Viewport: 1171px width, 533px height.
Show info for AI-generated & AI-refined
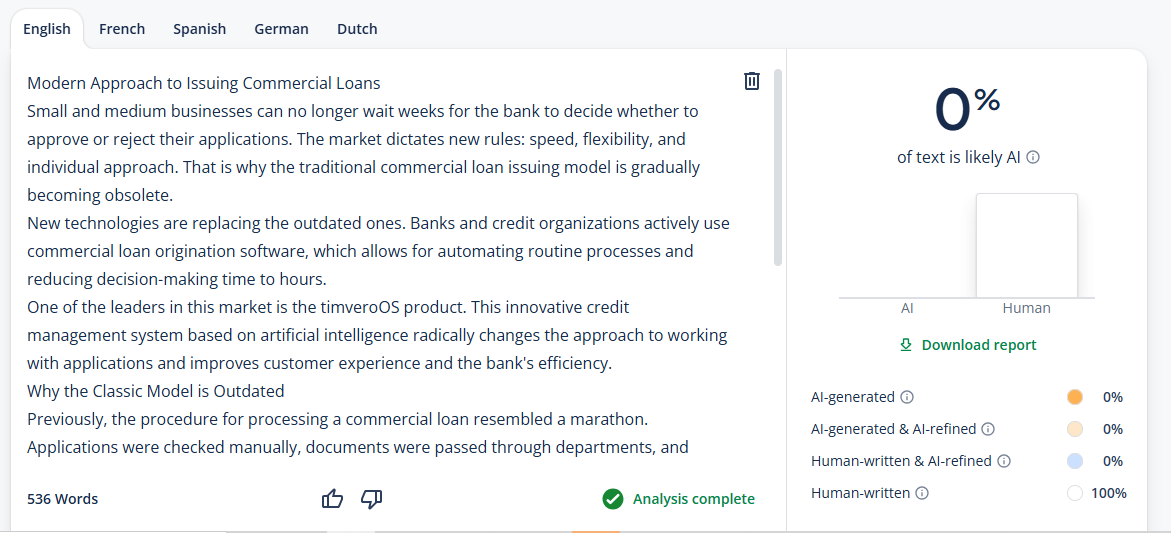coord(988,429)
